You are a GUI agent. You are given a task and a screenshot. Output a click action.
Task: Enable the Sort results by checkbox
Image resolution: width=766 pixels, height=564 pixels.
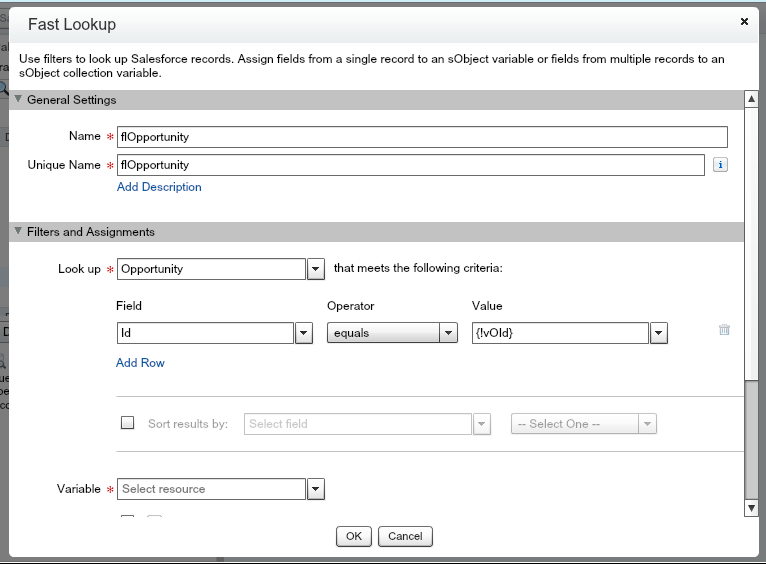coord(127,423)
